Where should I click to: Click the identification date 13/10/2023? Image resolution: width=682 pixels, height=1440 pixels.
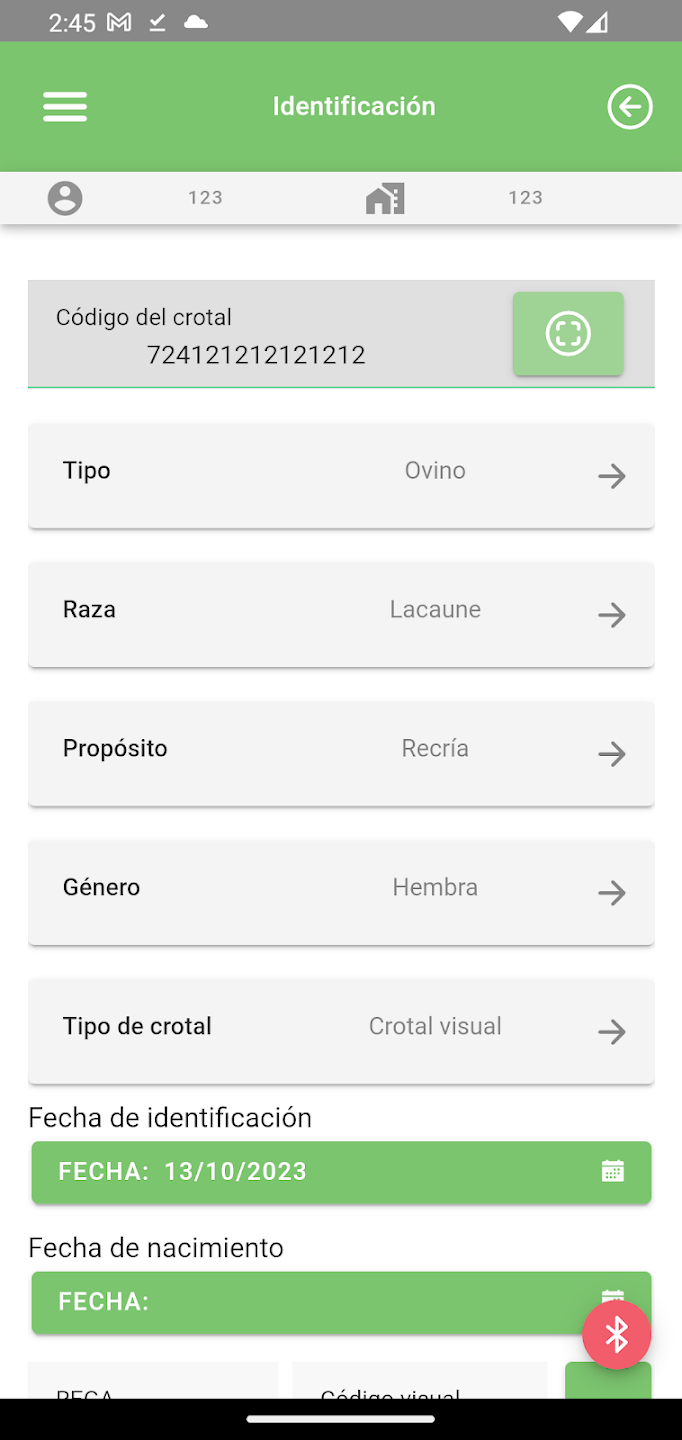point(235,1172)
